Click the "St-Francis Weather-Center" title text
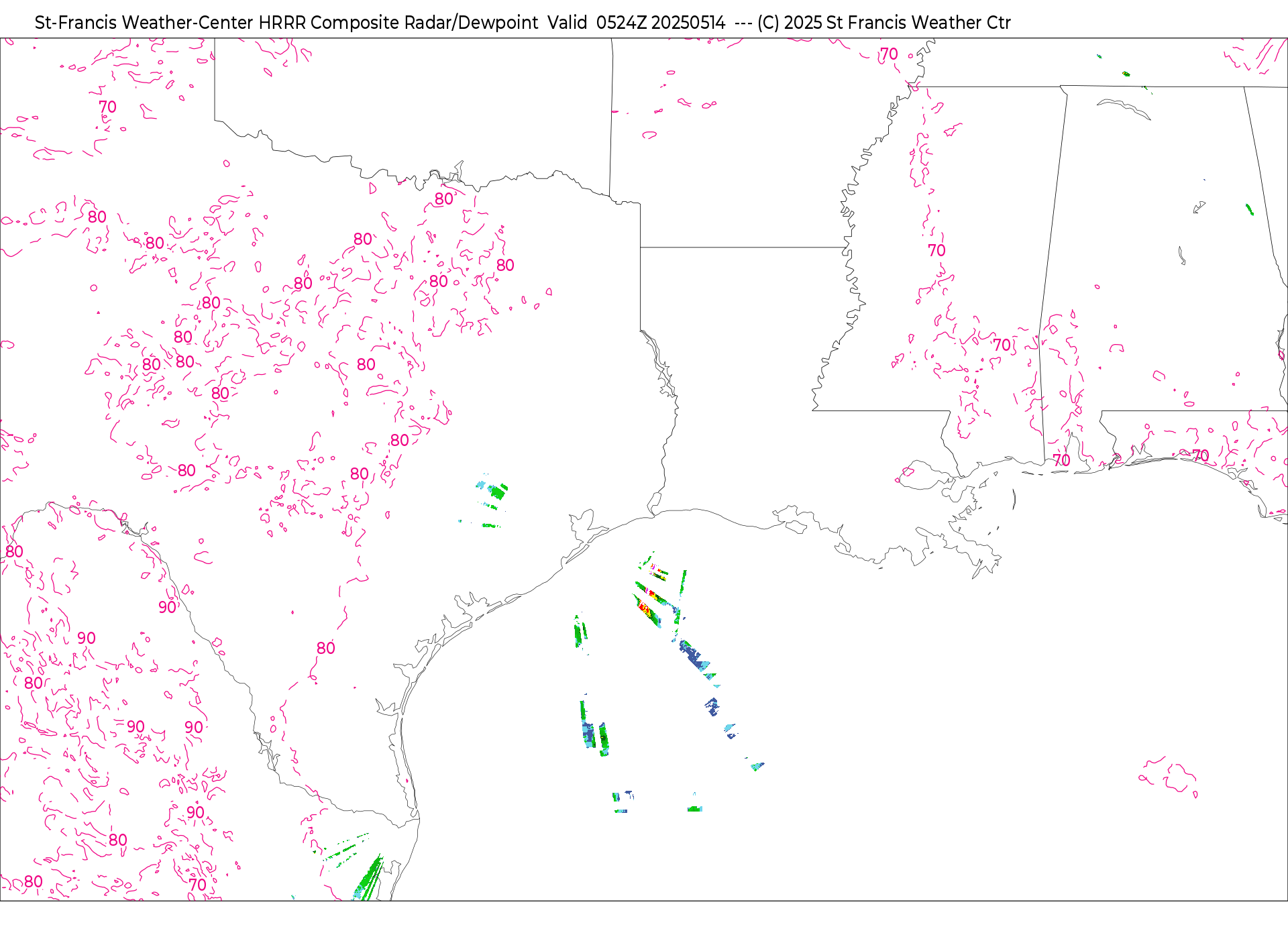 tap(144, 23)
